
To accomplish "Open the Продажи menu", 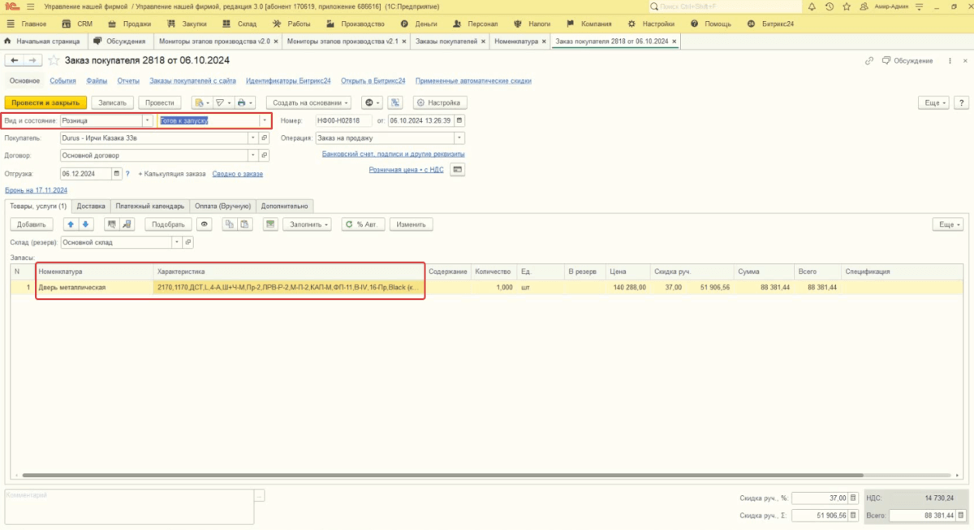I will (130, 24).
